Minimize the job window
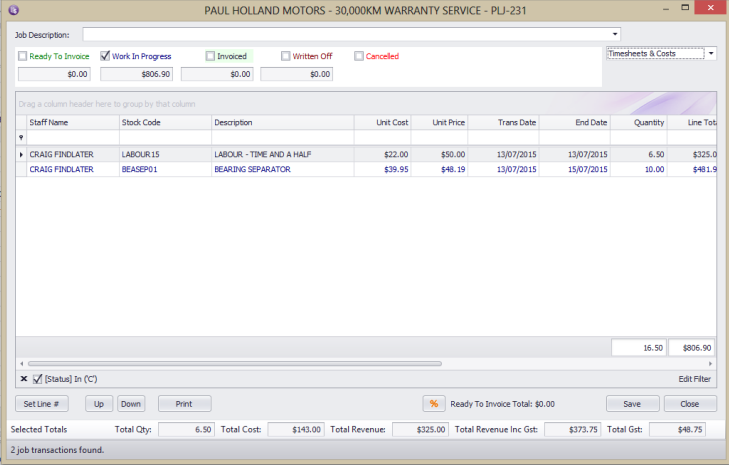This screenshot has height=465, width=729. click(666, 8)
